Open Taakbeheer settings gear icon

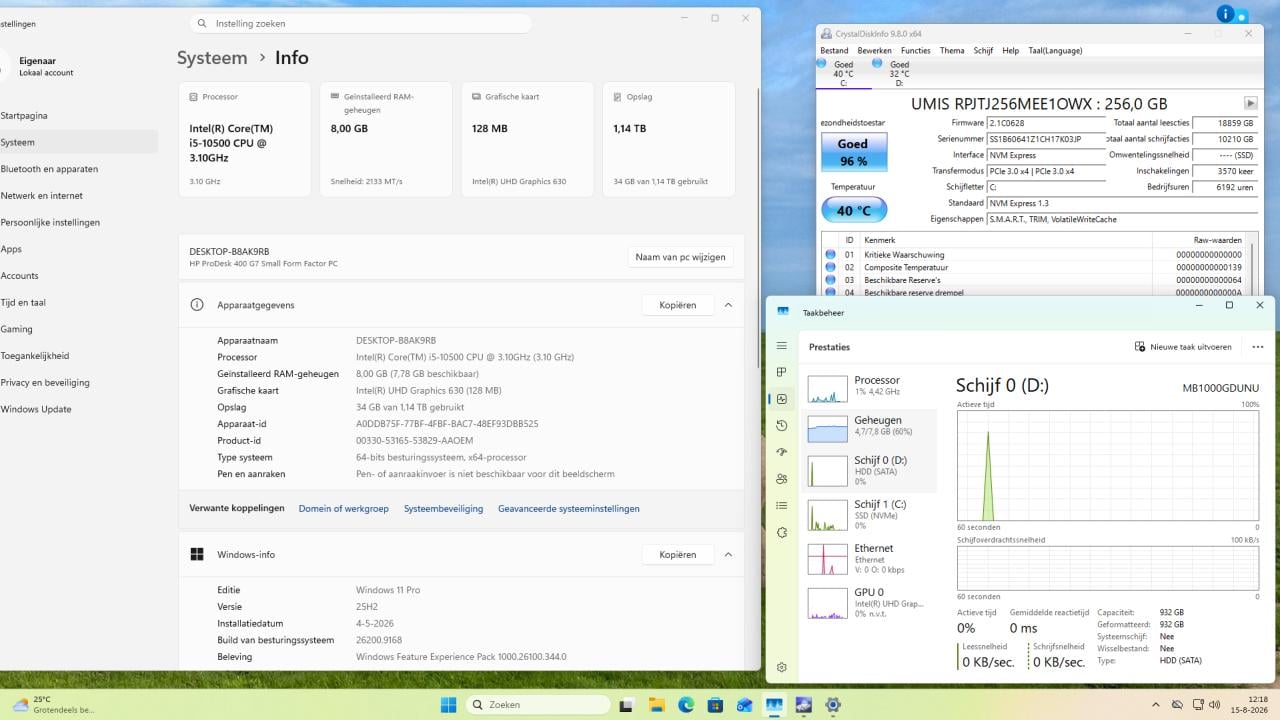coord(782,667)
